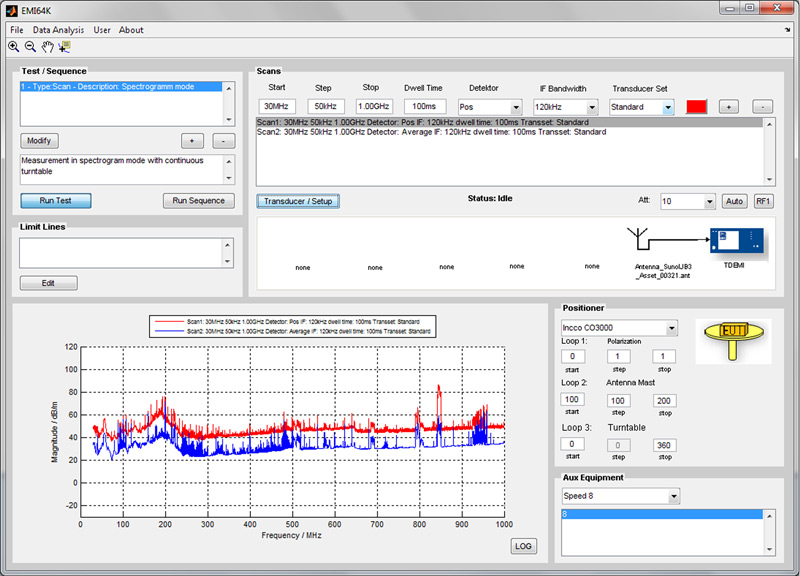Click Loop 1 Polarization start field
This screenshot has width=800, height=576.
coord(572,356)
